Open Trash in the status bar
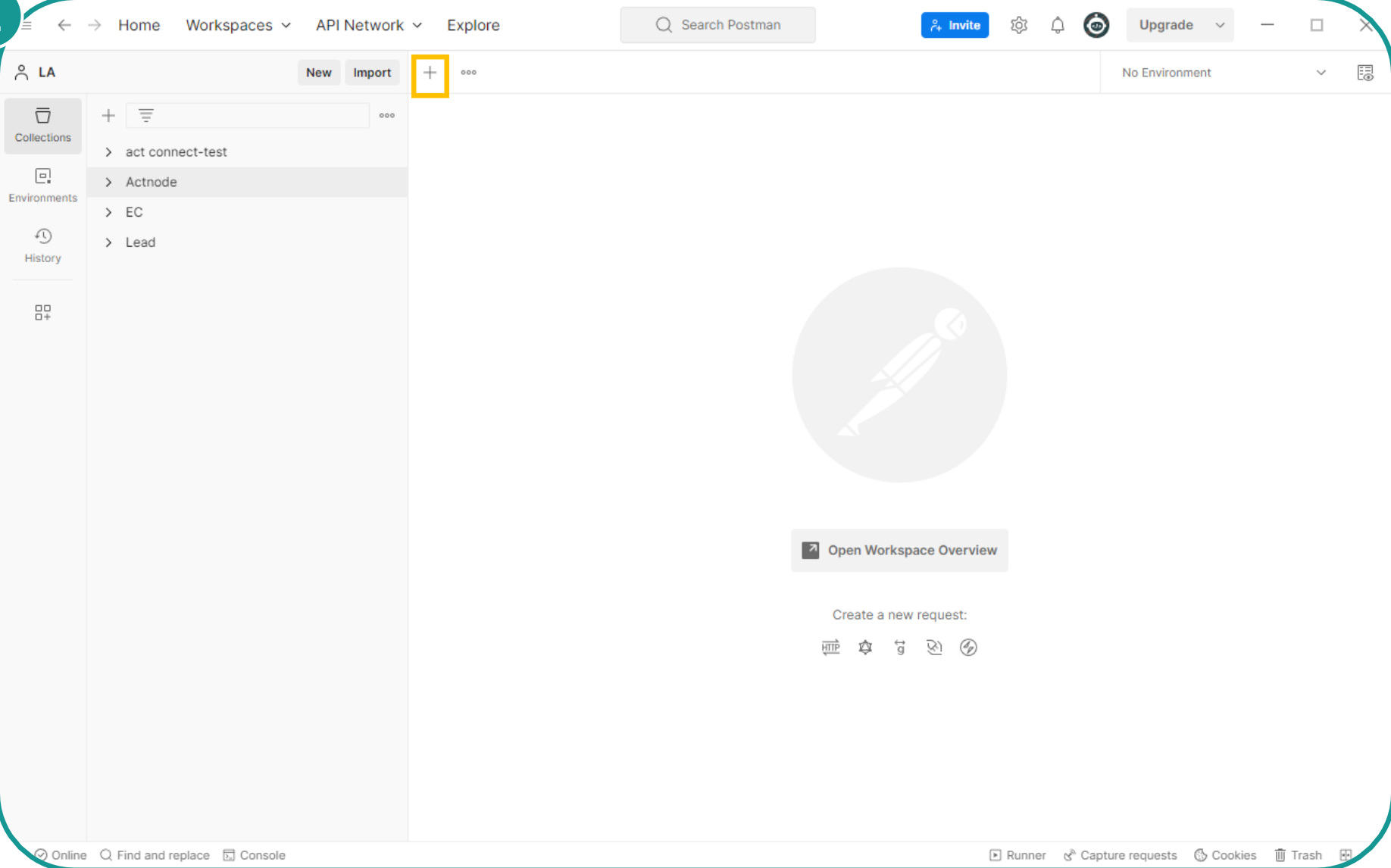 [1298, 855]
